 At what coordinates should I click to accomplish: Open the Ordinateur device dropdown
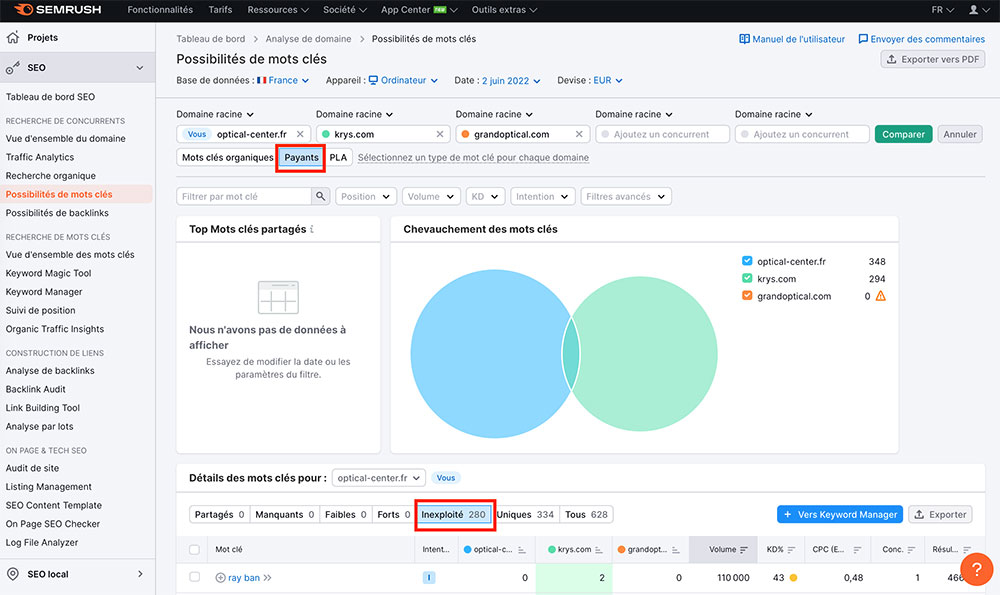point(403,80)
